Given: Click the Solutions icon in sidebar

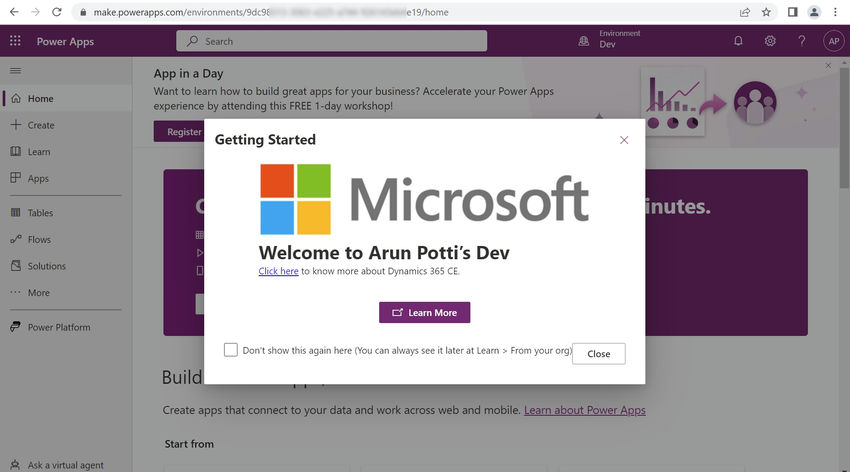Looking at the screenshot, I should (x=16, y=266).
